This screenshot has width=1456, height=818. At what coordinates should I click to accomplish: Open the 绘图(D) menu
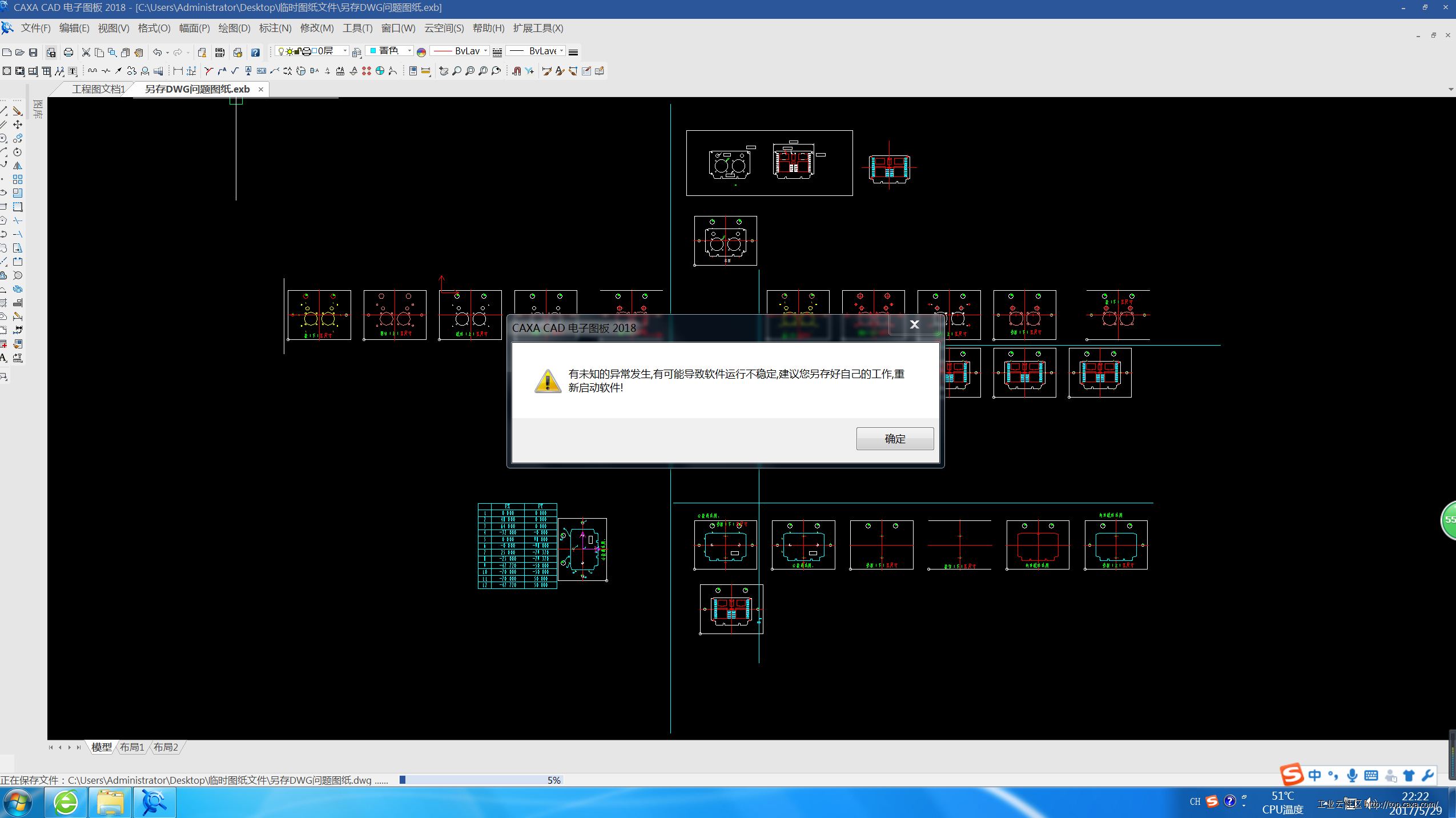pyautogui.click(x=234, y=28)
